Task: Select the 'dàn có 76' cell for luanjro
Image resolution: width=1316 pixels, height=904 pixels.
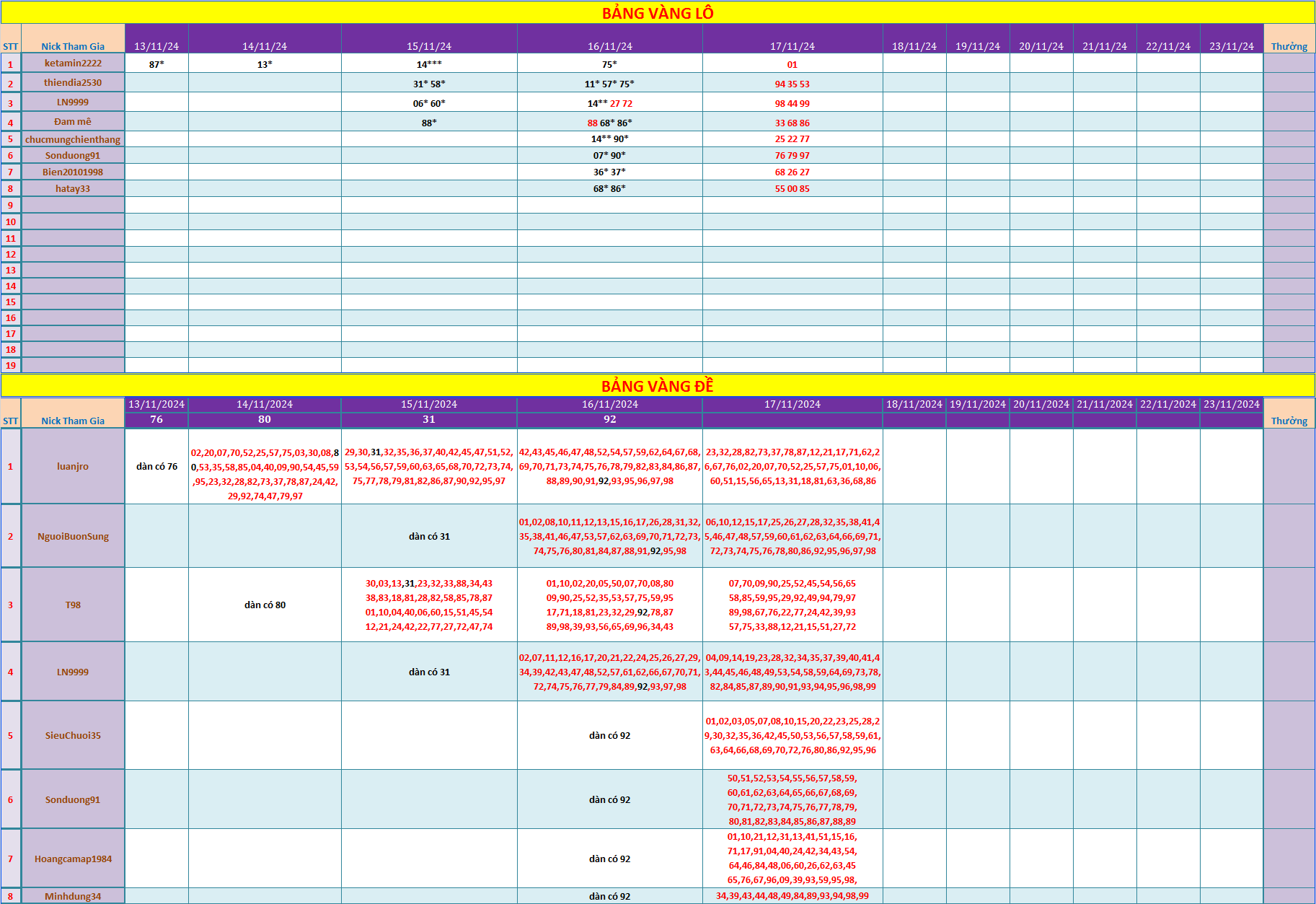Action: coord(156,466)
